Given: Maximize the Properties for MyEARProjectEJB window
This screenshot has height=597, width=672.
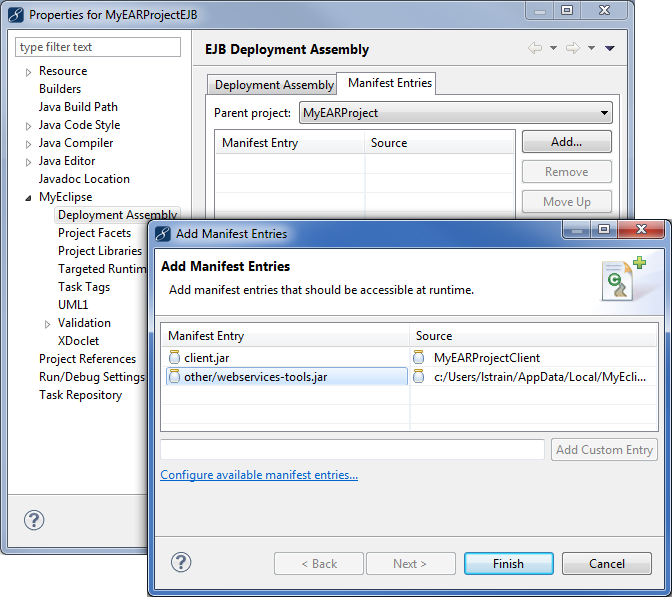Looking at the screenshot, I should tap(567, 10).
